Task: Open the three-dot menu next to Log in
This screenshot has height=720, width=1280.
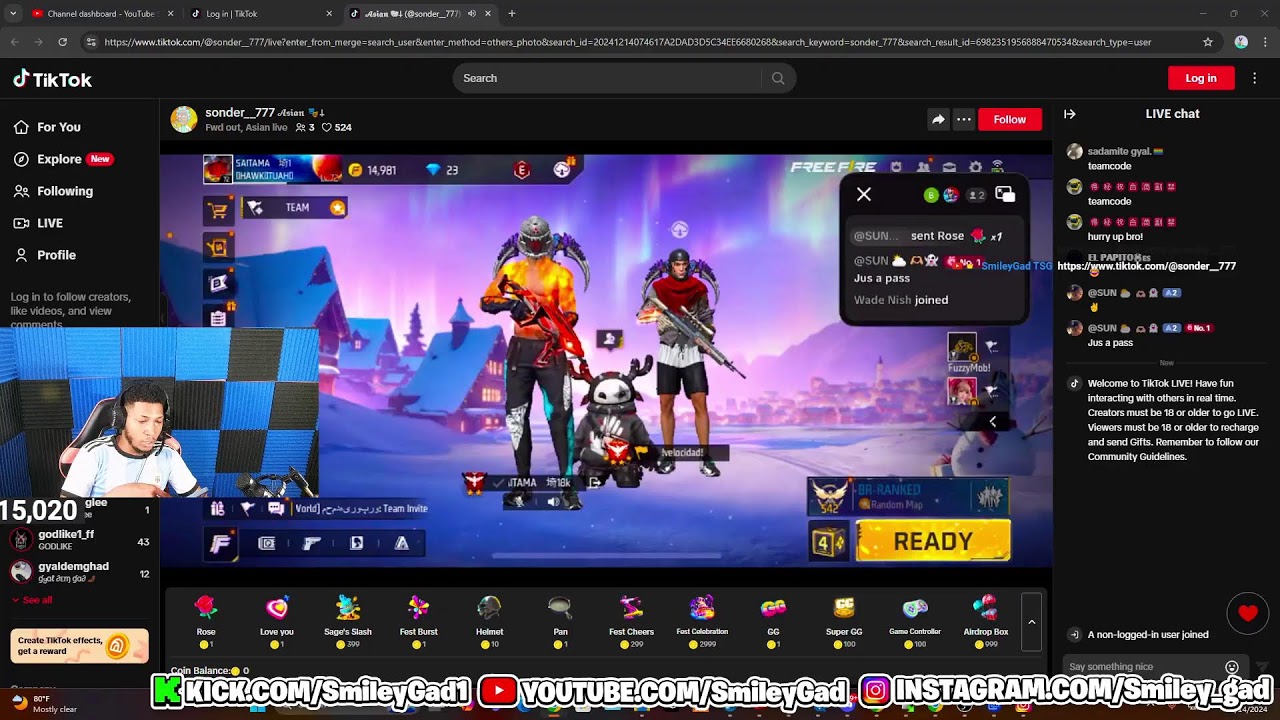Action: [x=1255, y=78]
